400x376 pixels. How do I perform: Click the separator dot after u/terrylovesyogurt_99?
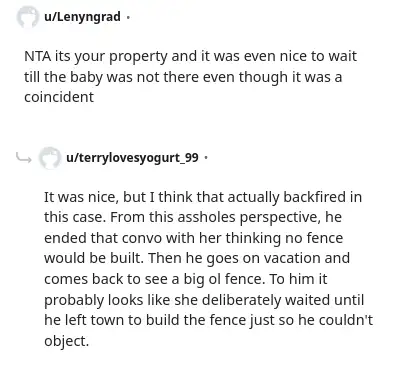[206, 157]
